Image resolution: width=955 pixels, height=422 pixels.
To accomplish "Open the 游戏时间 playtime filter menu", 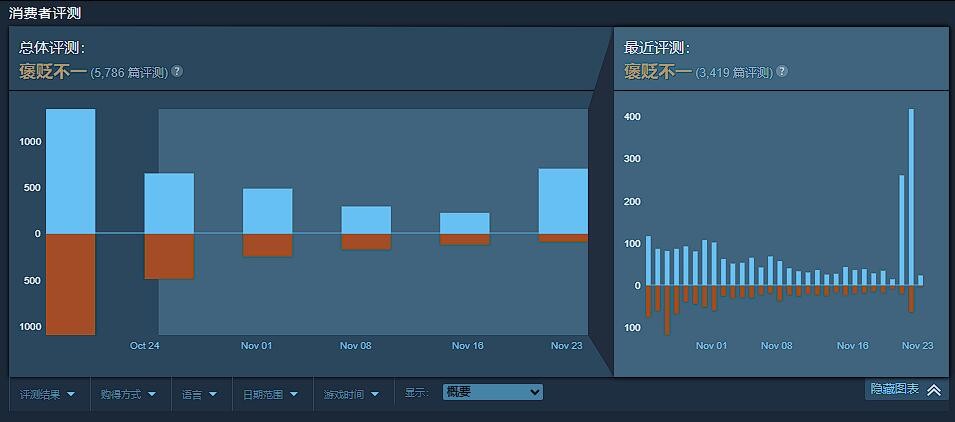I will coord(352,395).
